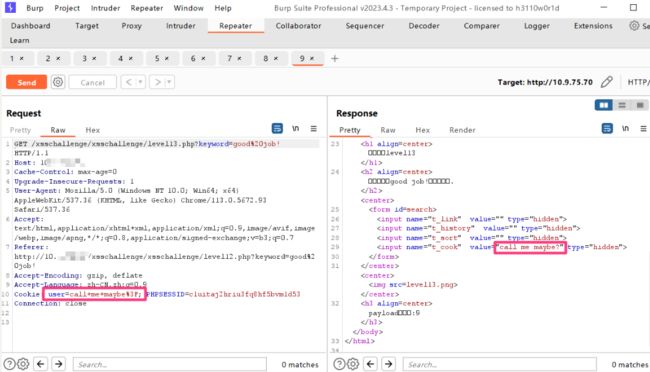Switch Request view to Raw
The width and height of the screenshot is (650, 372).
click(x=58, y=130)
